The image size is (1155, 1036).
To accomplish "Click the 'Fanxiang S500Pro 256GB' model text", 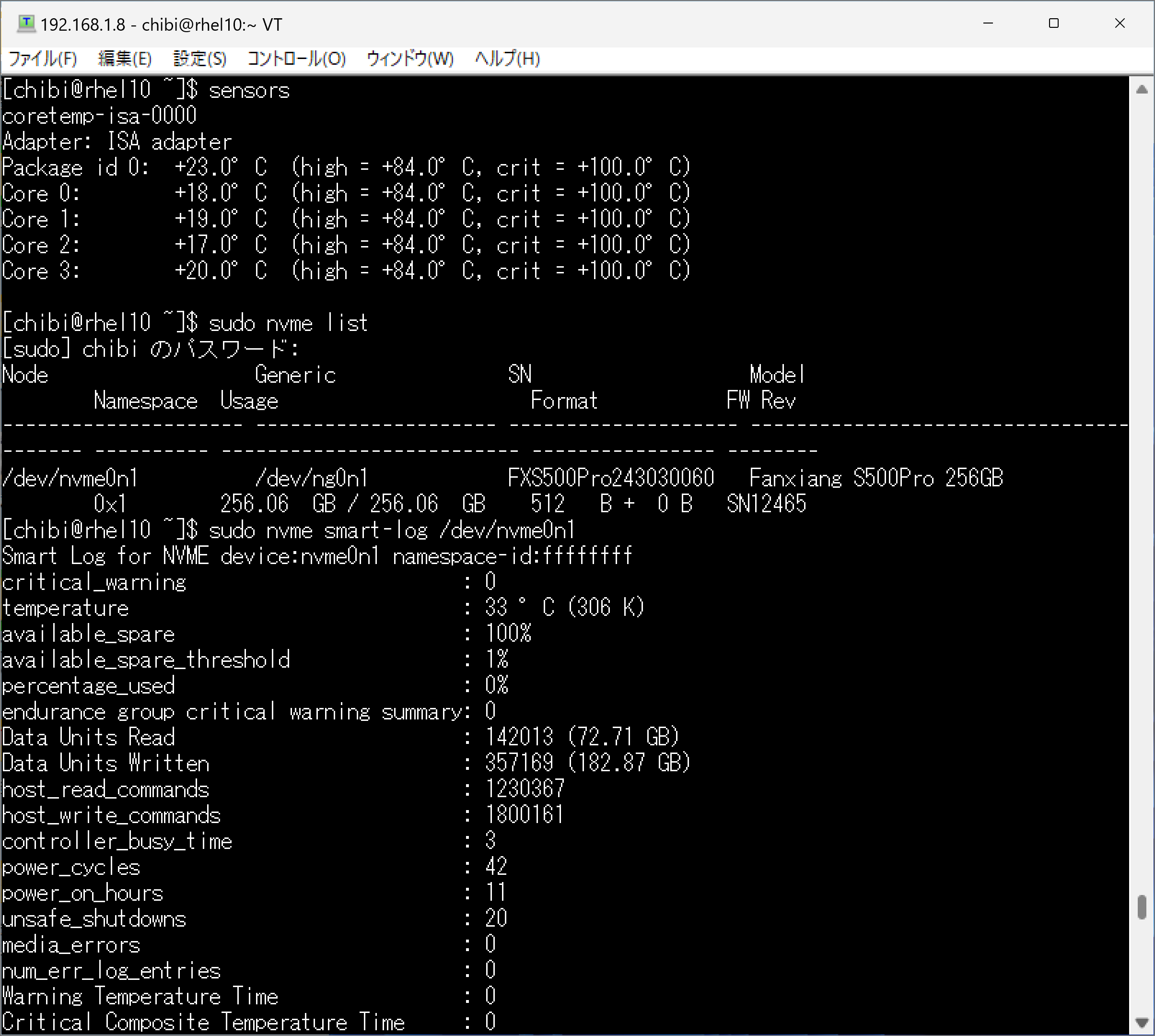I will 875,478.
